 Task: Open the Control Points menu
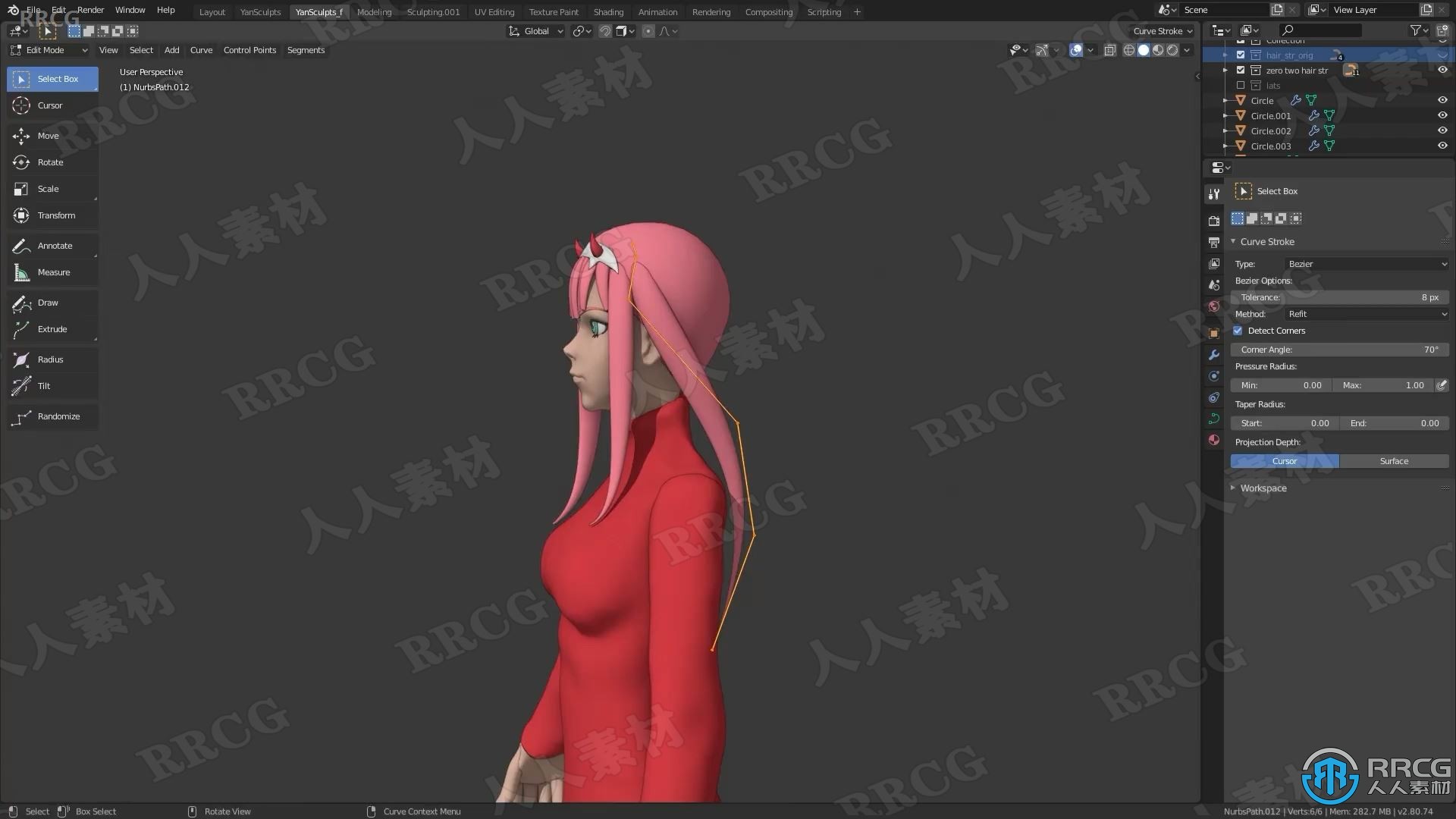249,50
